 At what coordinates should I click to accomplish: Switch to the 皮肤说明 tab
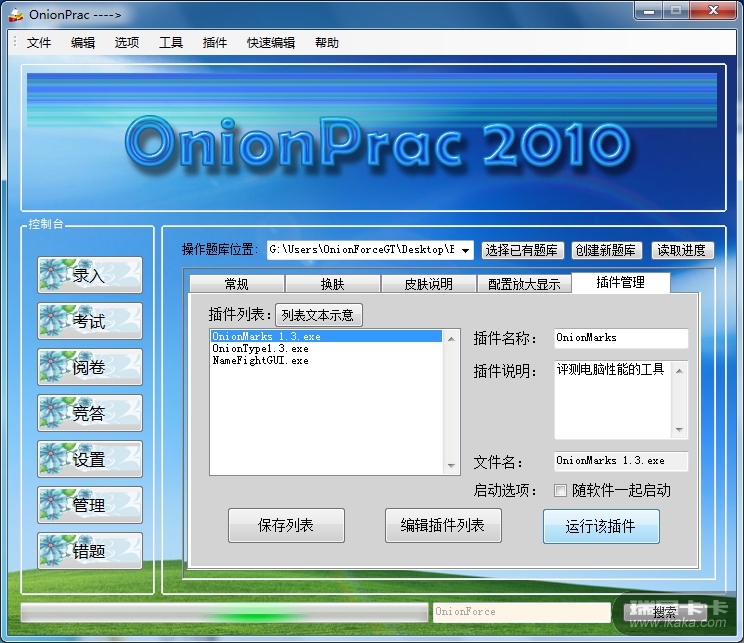click(x=428, y=284)
